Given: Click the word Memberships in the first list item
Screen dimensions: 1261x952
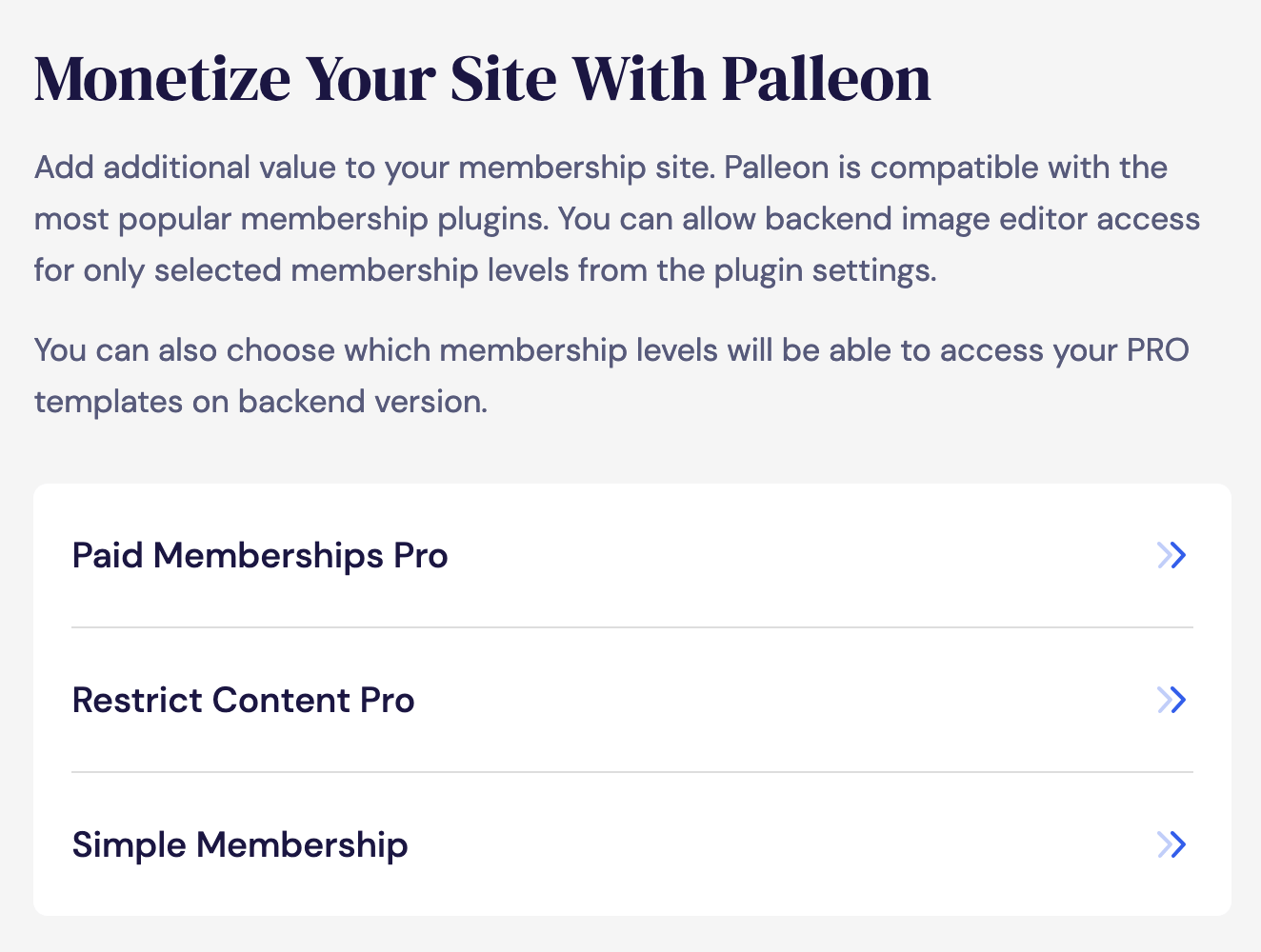Looking at the screenshot, I should tap(268, 556).
